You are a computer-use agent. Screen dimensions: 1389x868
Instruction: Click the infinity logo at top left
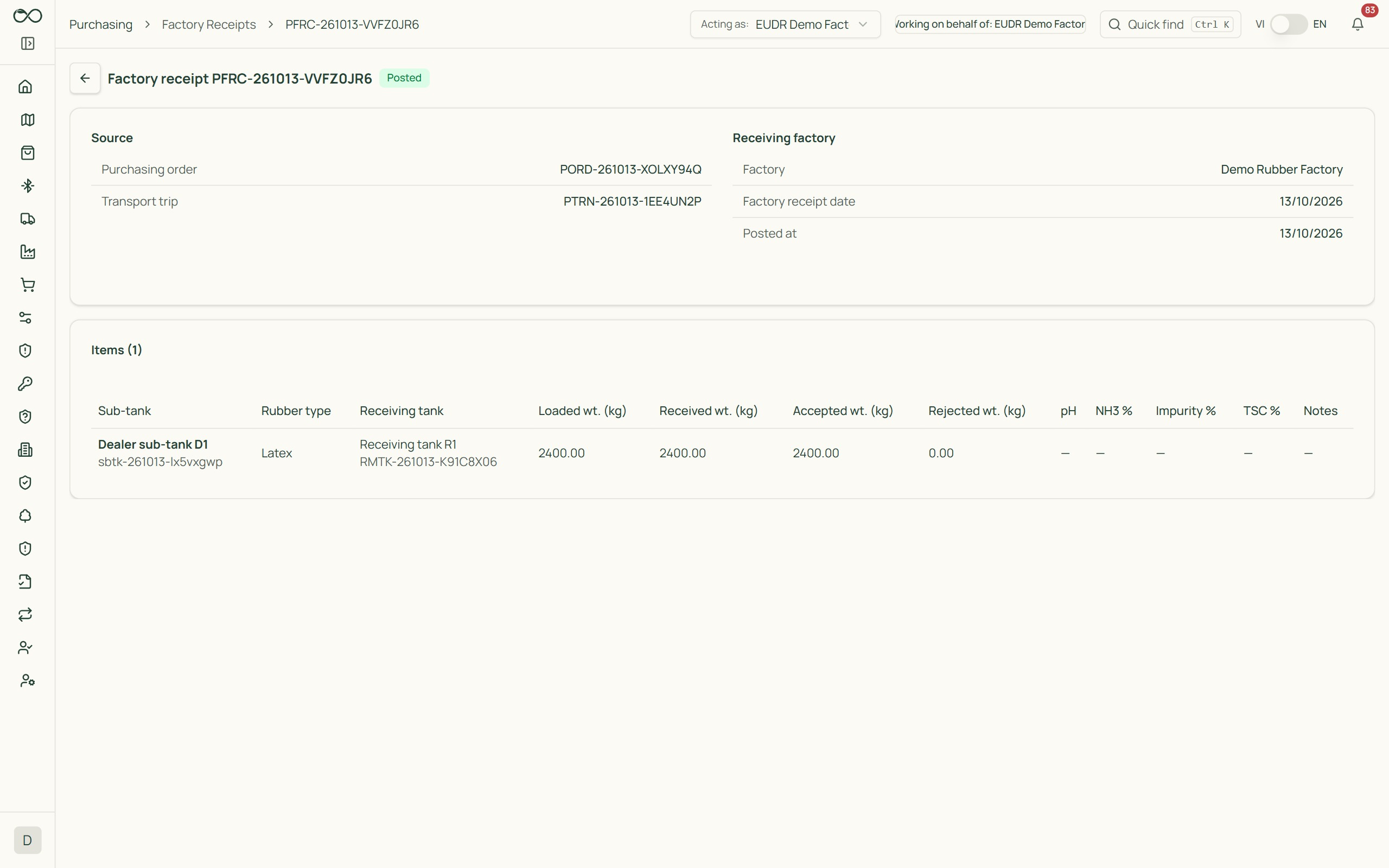28,16
